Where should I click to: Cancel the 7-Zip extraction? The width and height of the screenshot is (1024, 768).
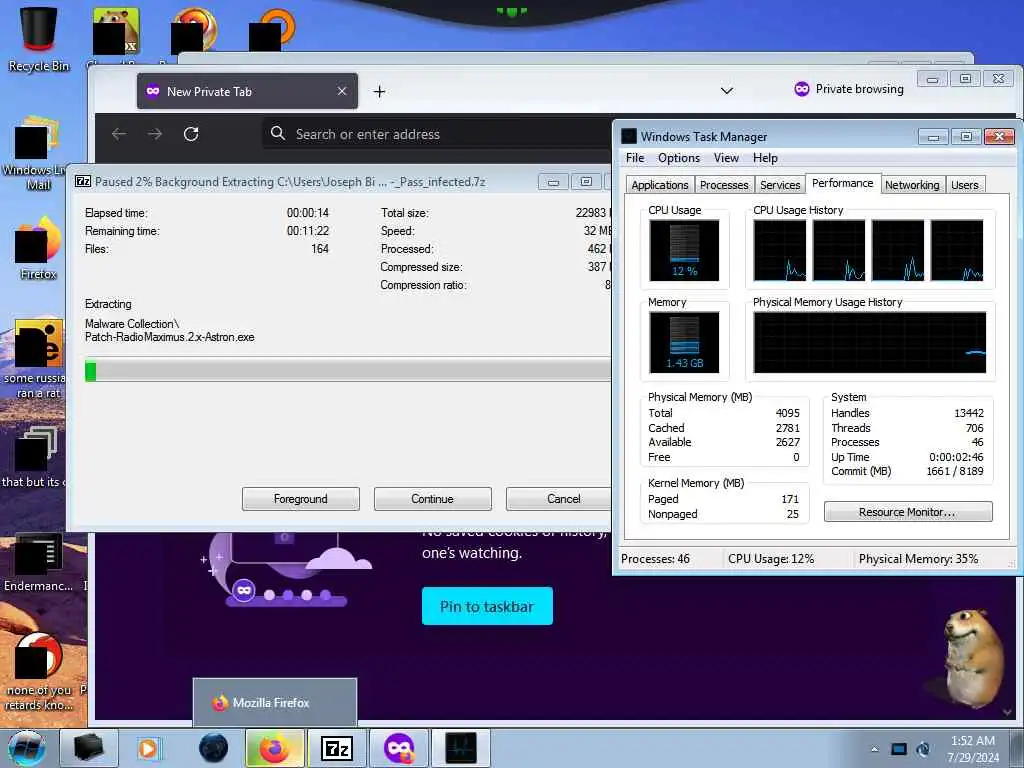(560, 499)
